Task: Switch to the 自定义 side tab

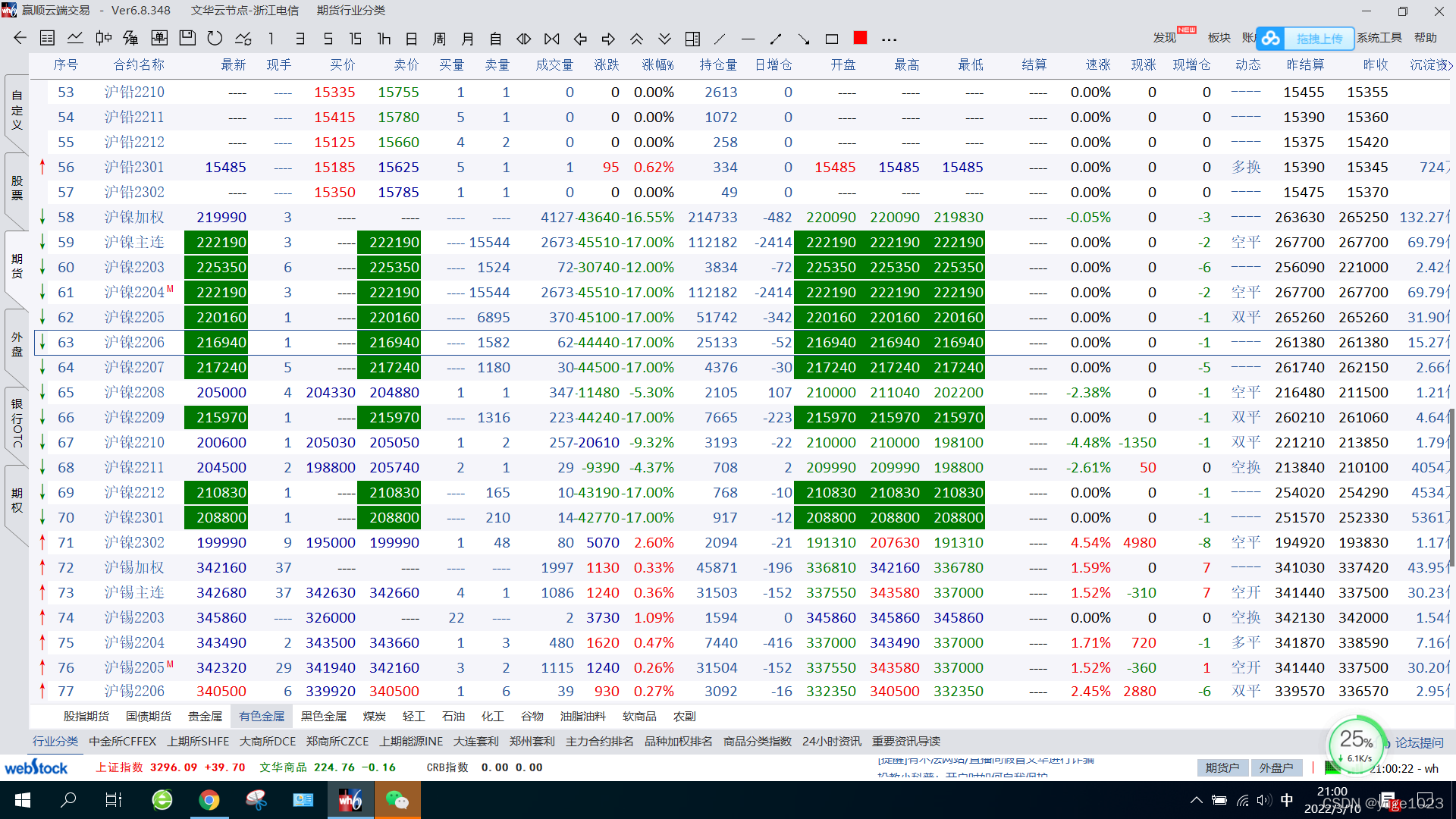Action: (x=17, y=109)
